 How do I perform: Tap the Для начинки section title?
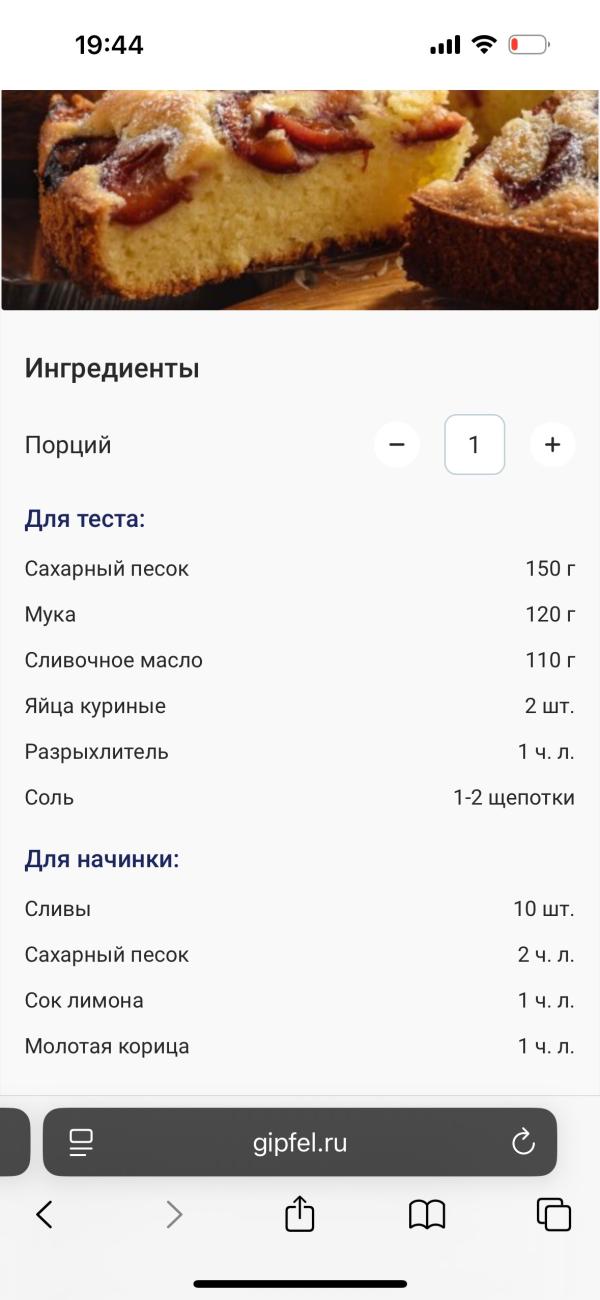pyautogui.click(x=102, y=859)
